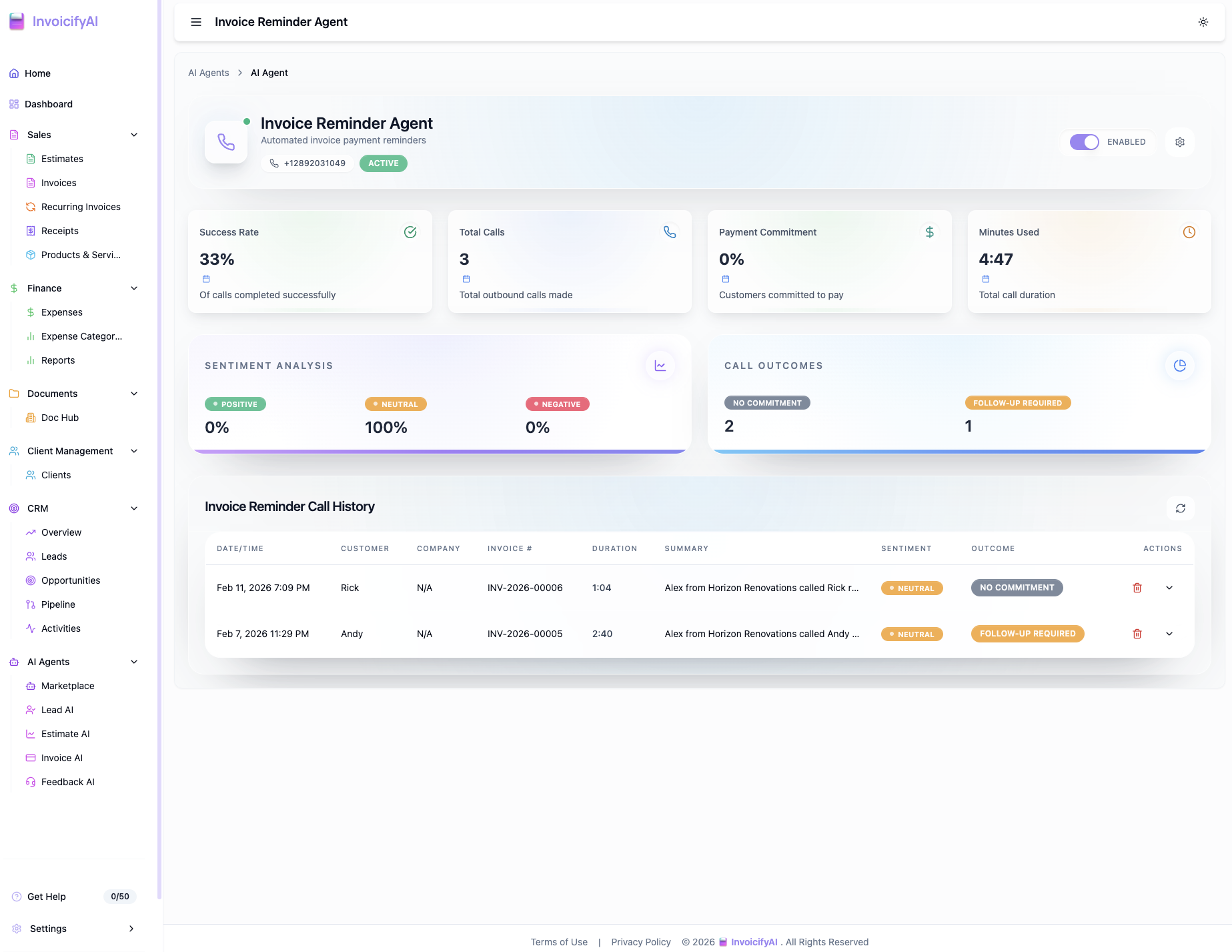The width and height of the screenshot is (1232, 952).
Task: Click the POSITIVE sentiment badge
Action: point(235,404)
